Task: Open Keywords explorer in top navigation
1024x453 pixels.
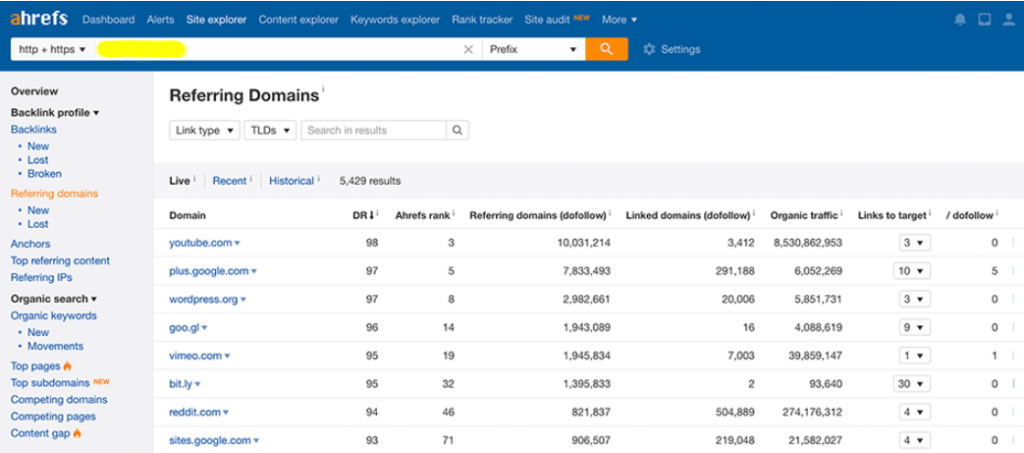Action: (395, 20)
